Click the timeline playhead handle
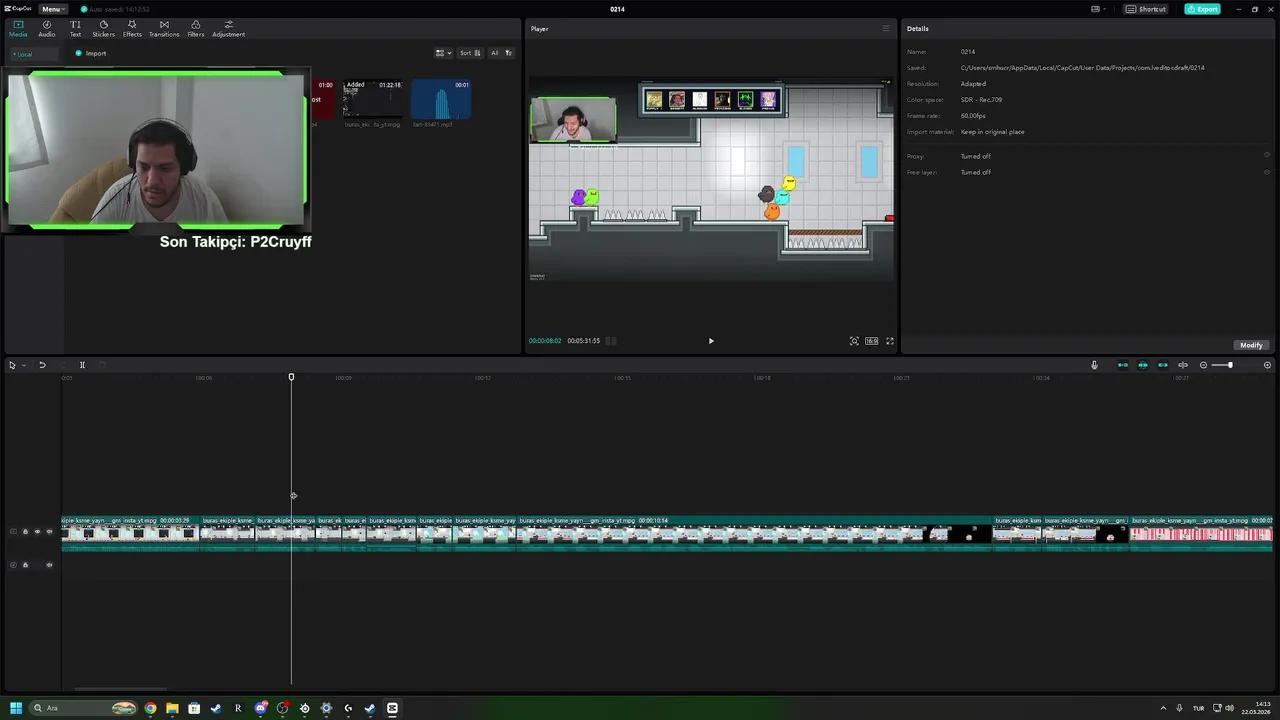Viewport: 1280px width, 720px height. 292,377
